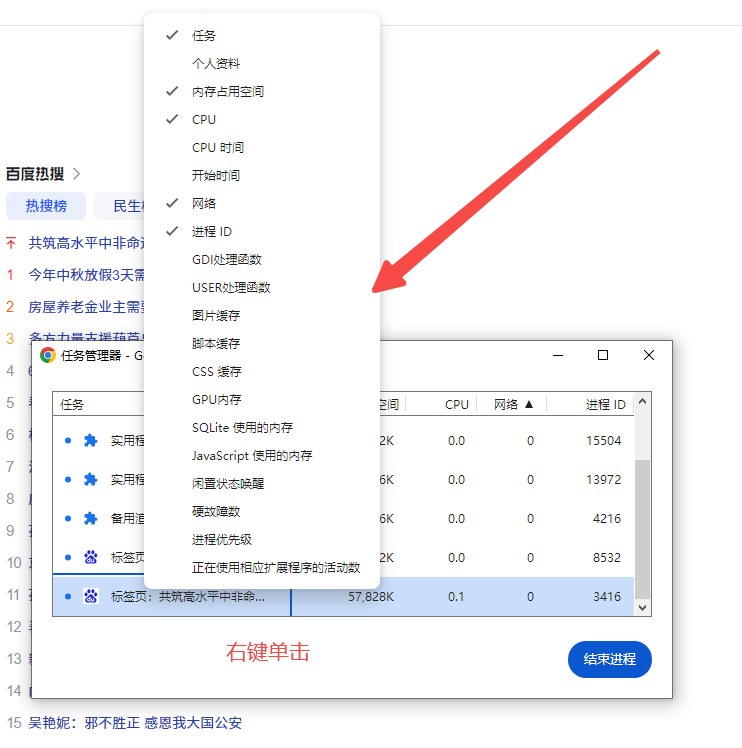742x748 pixels.
Task: Select 正在使用相应扩展程序的活动数 menu entry
Action: (x=262, y=568)
